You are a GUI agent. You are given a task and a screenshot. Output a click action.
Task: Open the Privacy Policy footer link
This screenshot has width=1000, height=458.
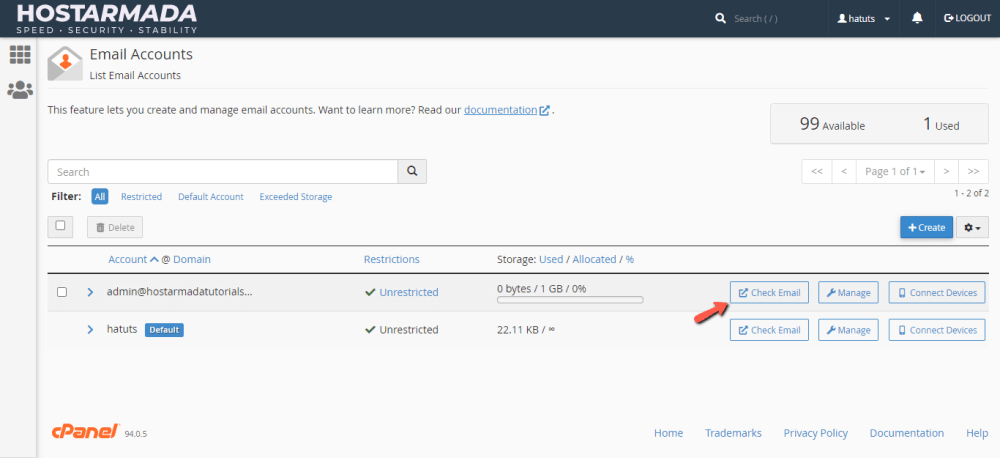click(x=816, y=433)
